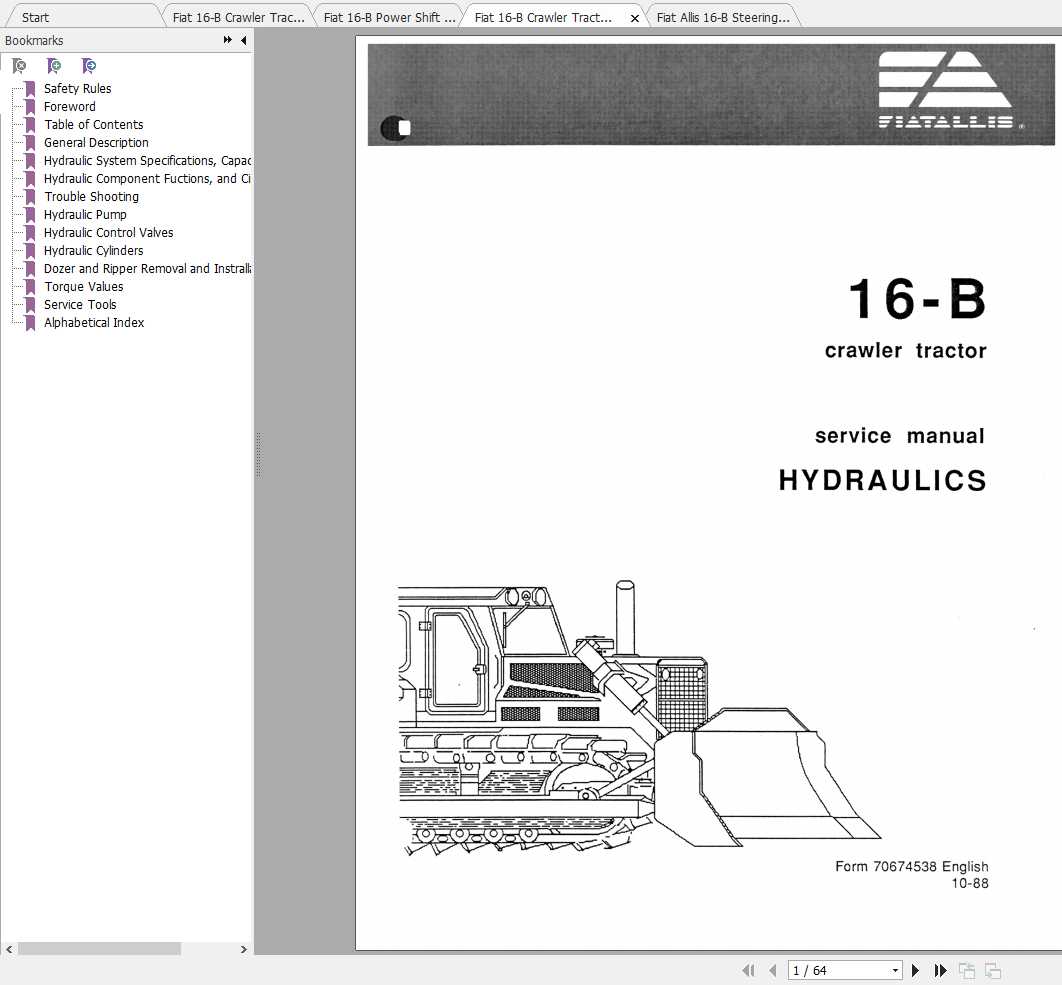Click the bookmark icon beside Hydraulic Pump
The height and width of the screenshot is (985, 1062).
tap(30, 215)
